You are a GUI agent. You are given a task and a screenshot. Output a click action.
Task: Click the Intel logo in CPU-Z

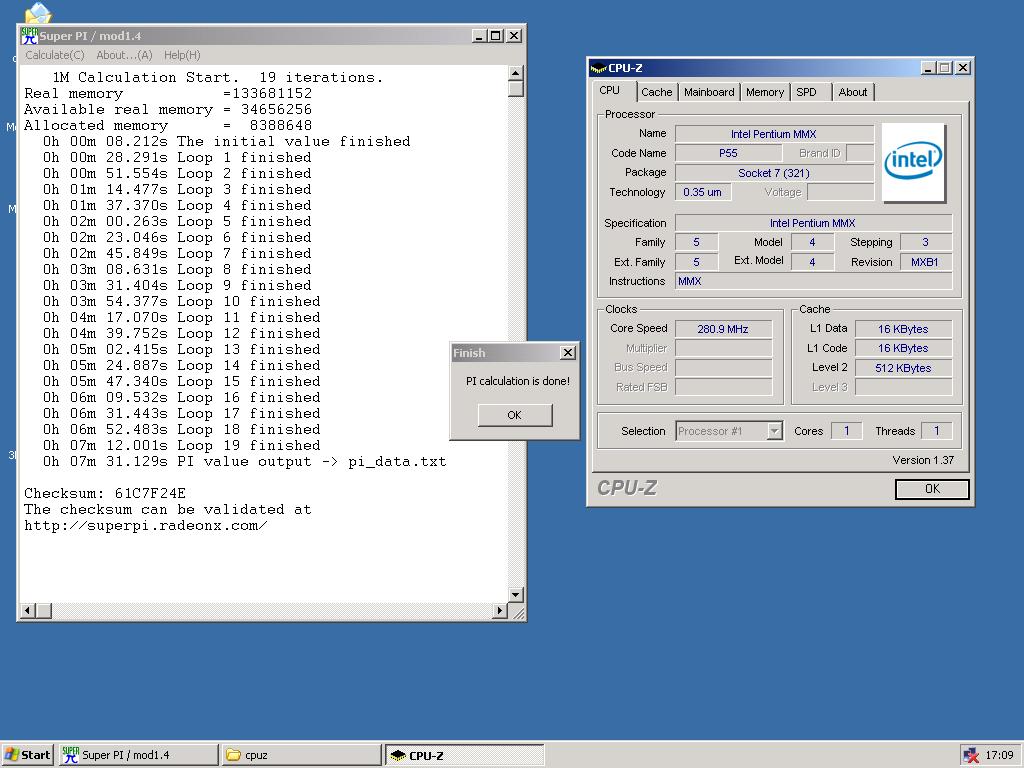pos(913,162)
